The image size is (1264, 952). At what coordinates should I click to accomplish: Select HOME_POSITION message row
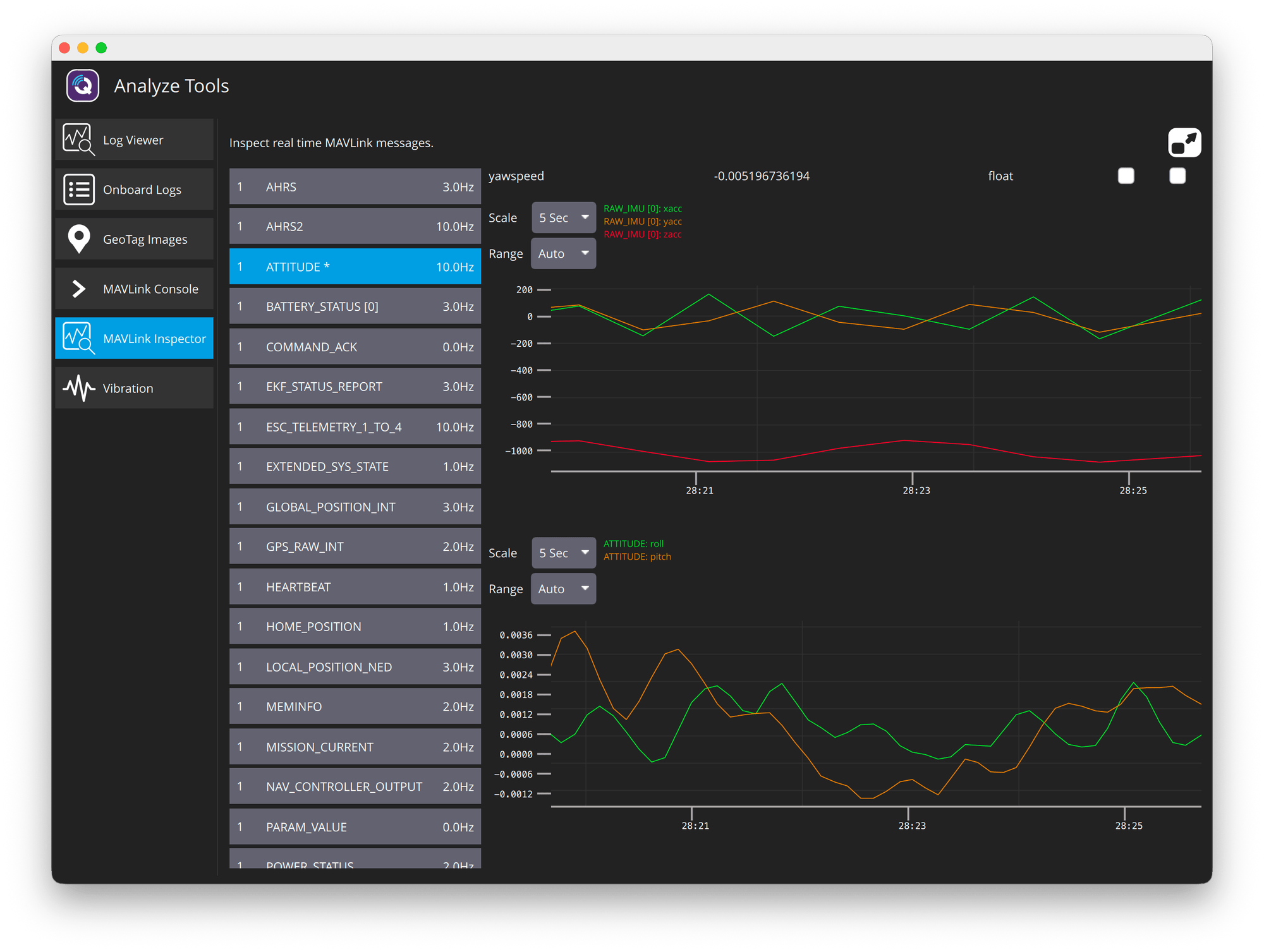(x=355, y=626)
